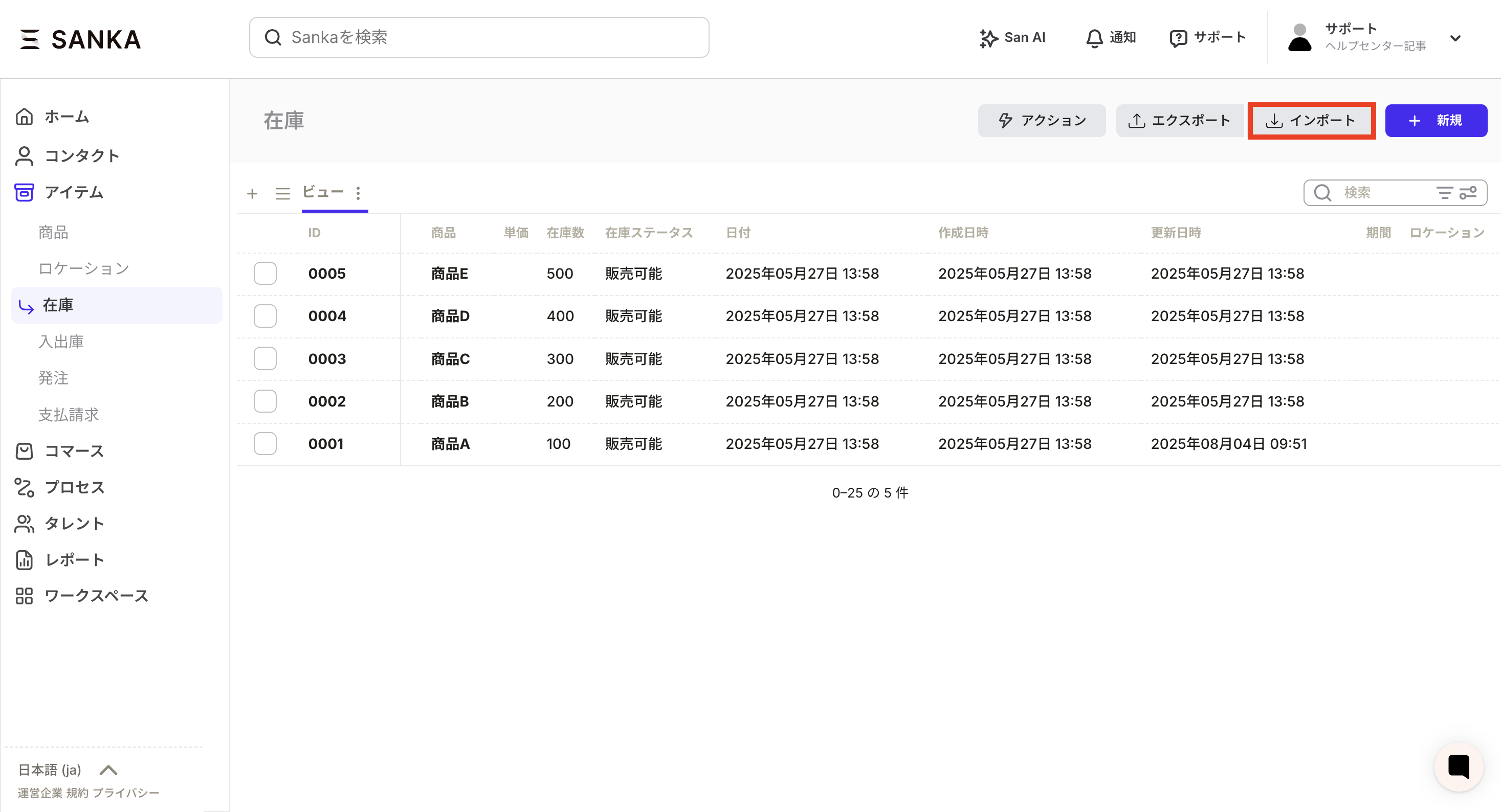Open the view list hamburger icon
This screenshot has height=812, width=1501.
click(282, 193)
